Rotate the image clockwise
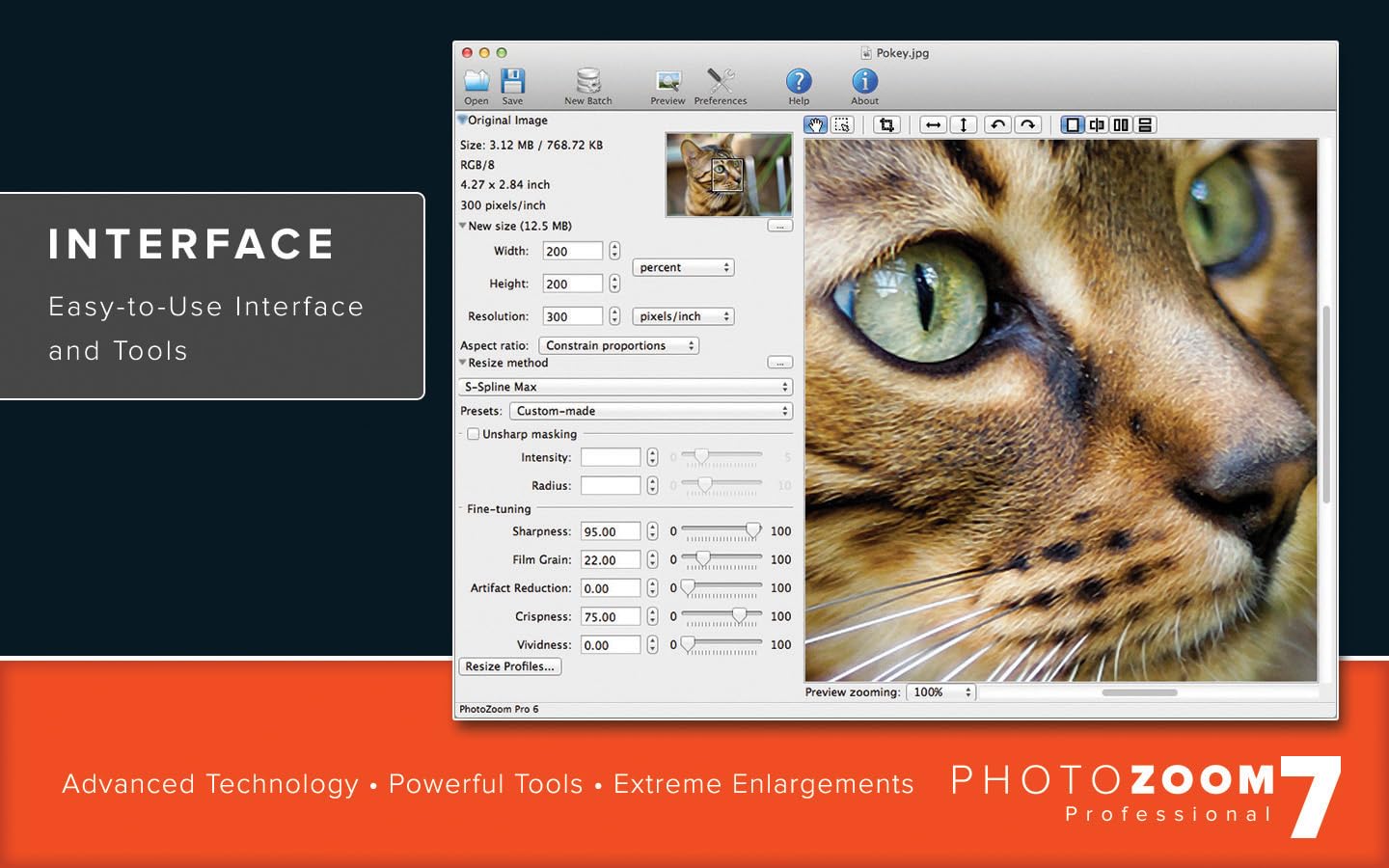The height and width of the screenshot is (868, 1389). [1028, 124]
